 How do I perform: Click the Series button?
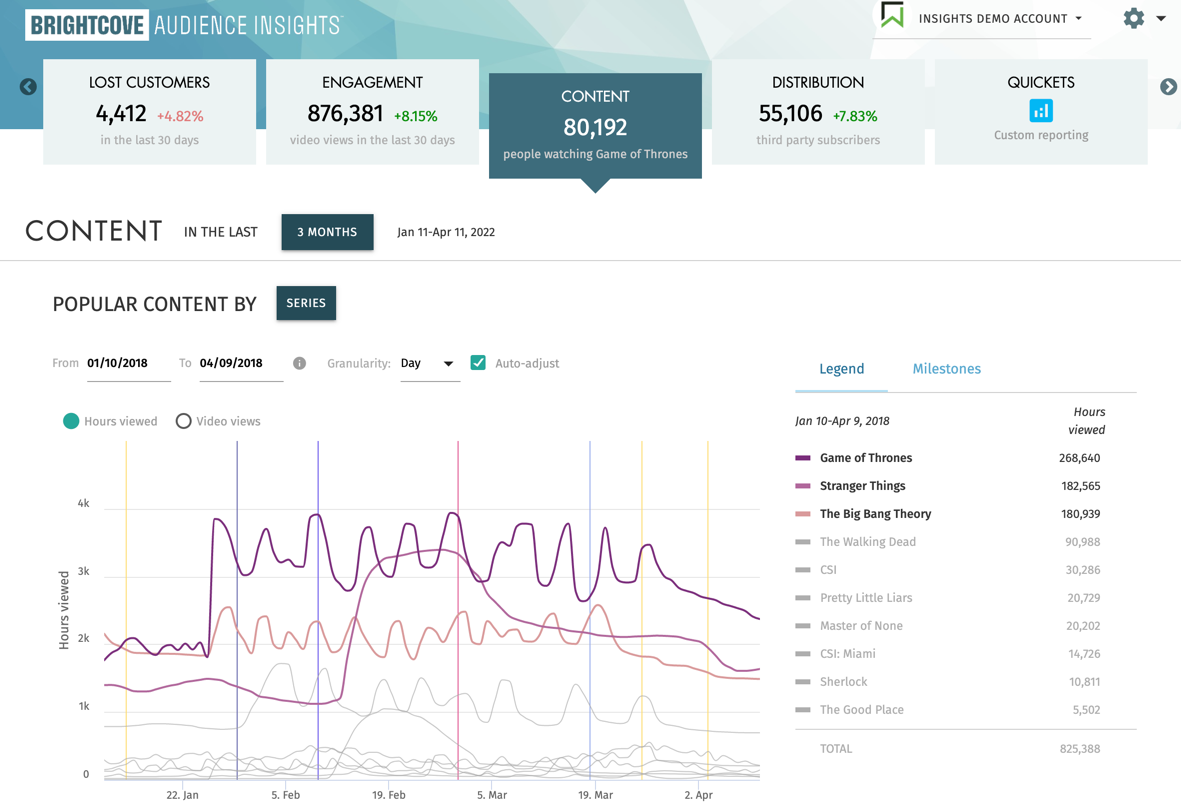point(306,303)
